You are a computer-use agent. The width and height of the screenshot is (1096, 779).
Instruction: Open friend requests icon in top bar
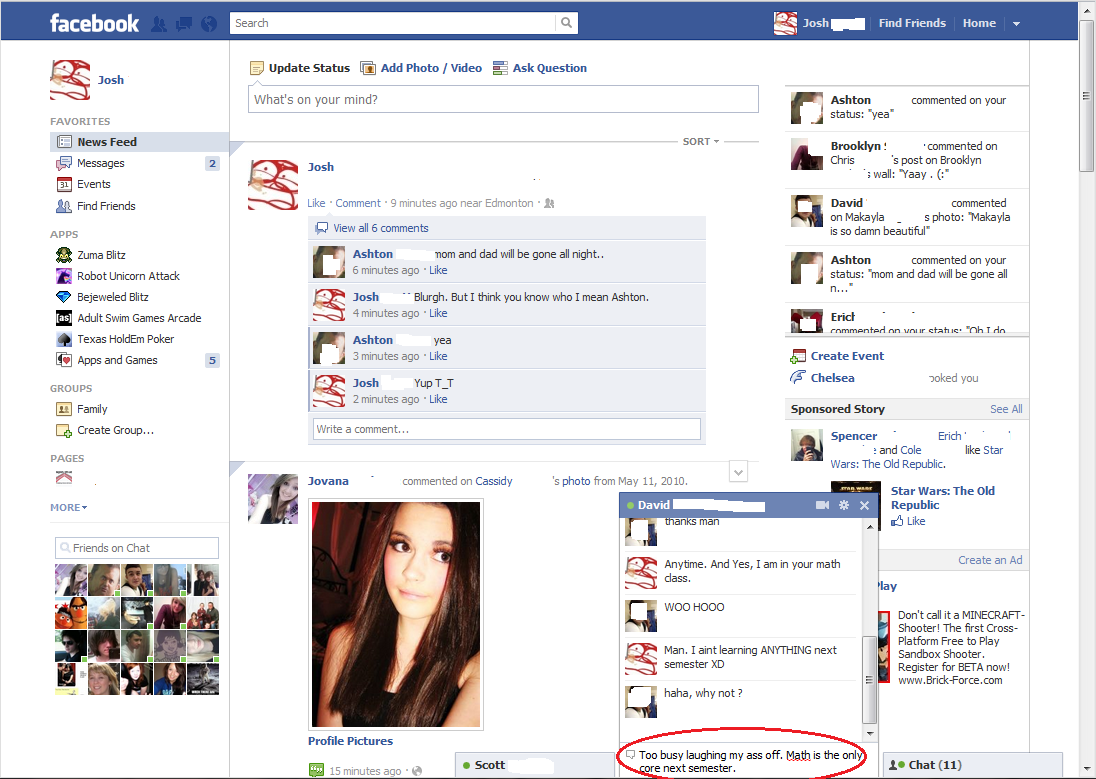pos(160,24)
